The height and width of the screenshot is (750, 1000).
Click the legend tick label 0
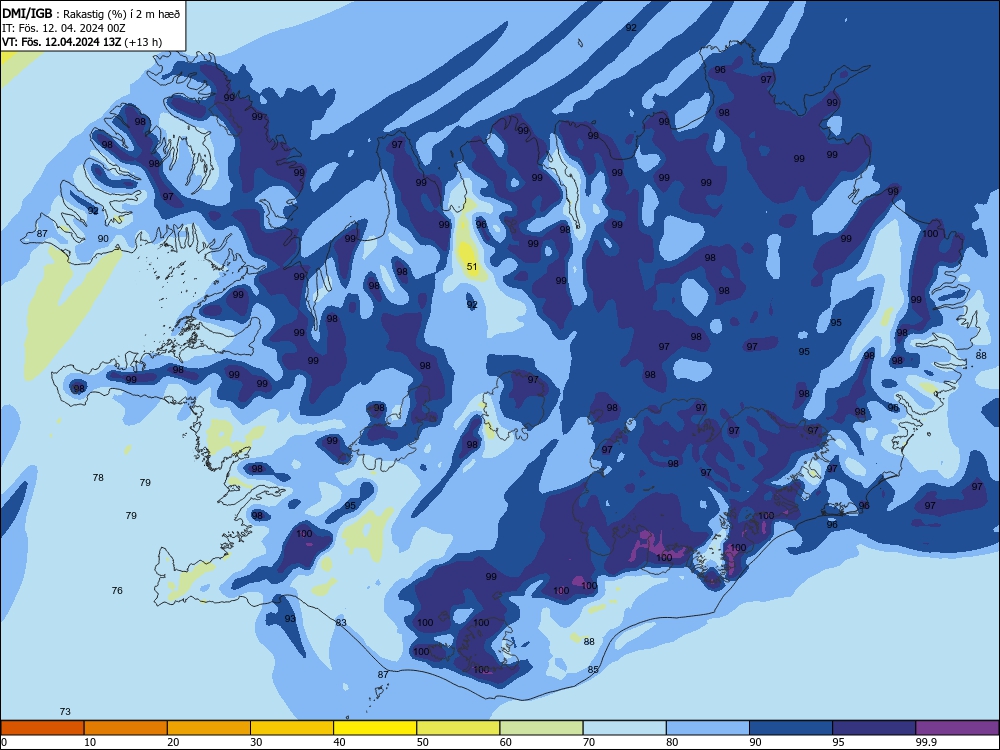[x=3, y=742]
